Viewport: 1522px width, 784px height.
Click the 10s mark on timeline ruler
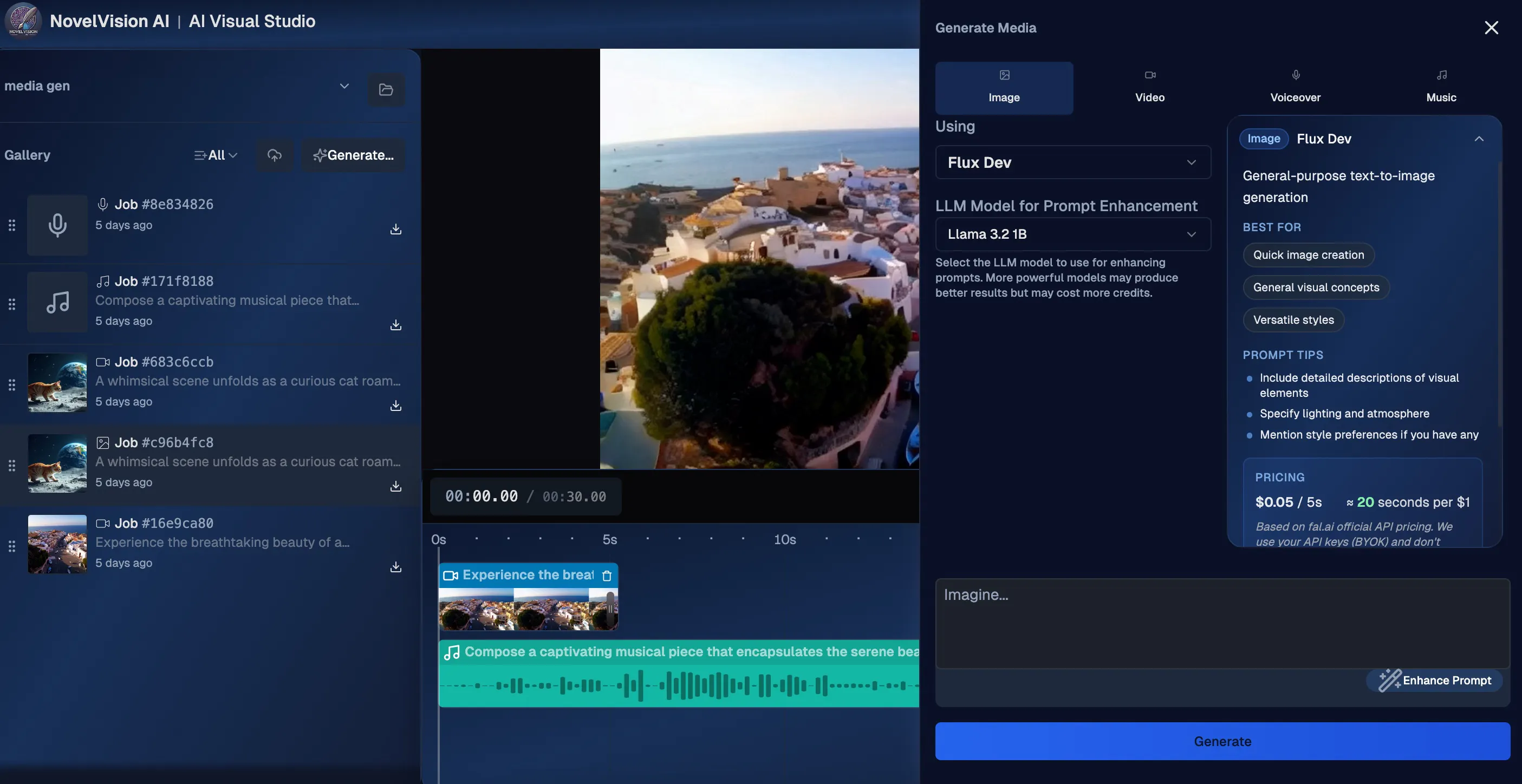785,539
